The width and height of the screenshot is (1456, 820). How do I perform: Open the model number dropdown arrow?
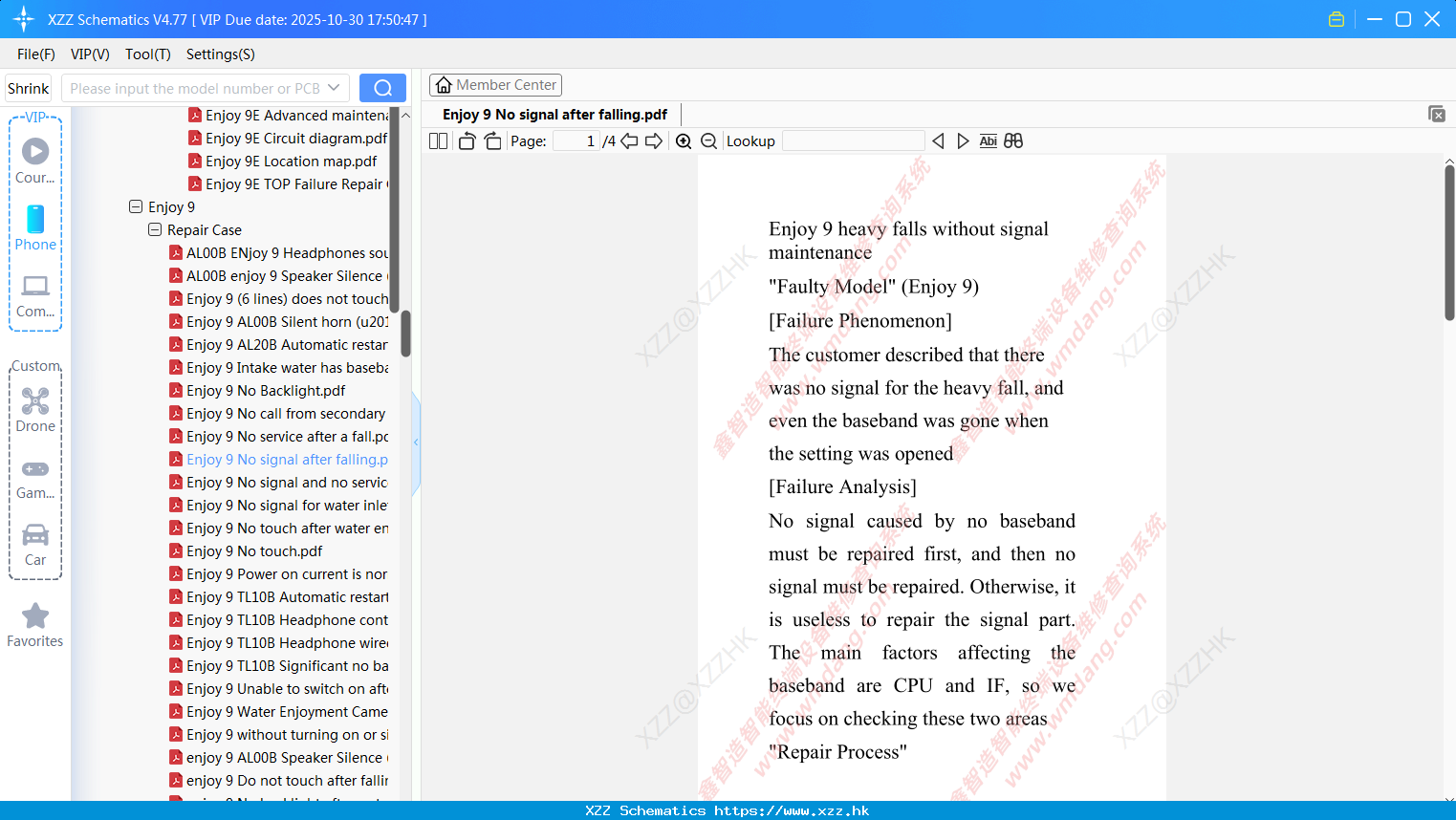(334, 88)
